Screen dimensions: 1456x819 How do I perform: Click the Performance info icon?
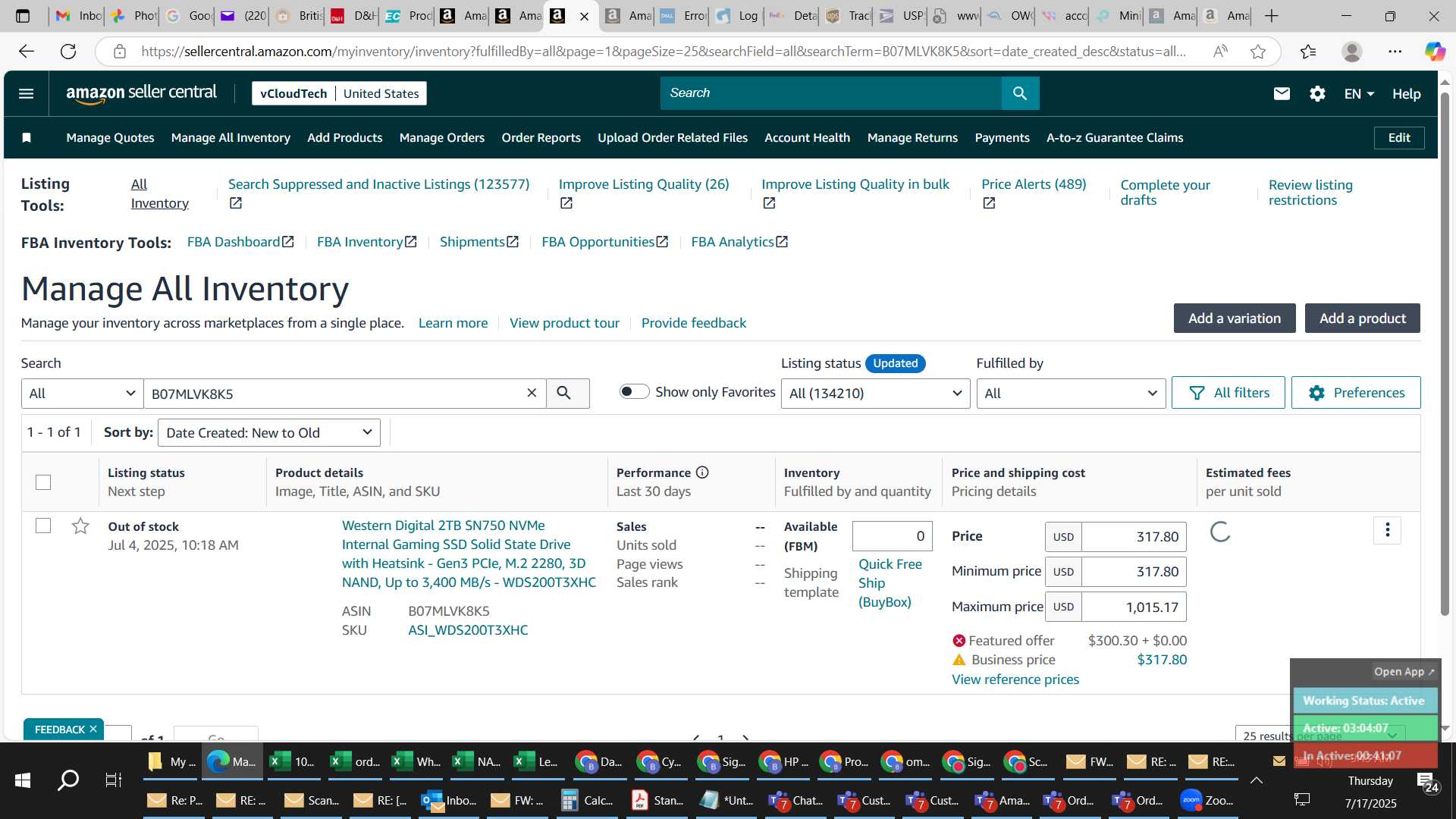click(702, 472)
